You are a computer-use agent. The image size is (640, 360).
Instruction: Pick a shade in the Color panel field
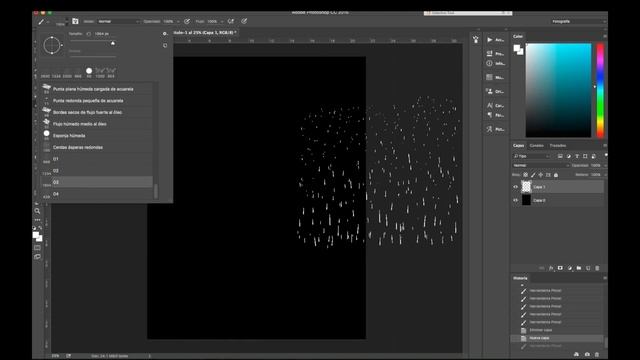(x=558, y=90)
